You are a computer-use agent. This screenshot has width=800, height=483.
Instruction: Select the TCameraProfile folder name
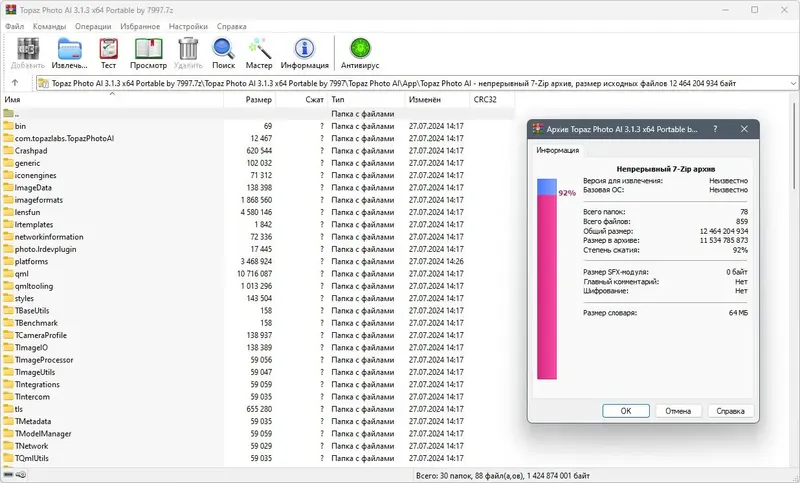click(41, 335)
